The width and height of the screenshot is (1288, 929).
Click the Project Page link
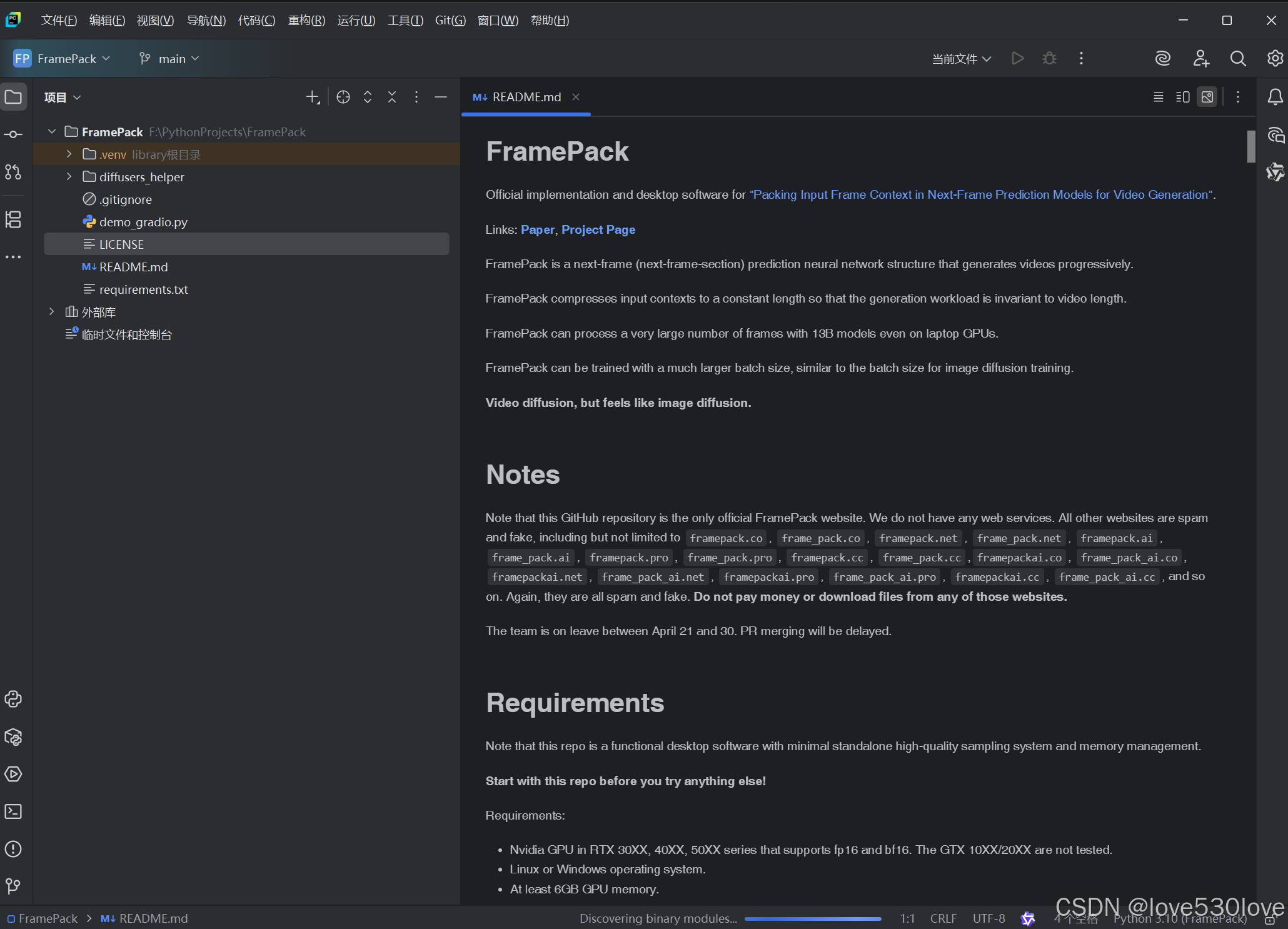click(598, 229)
